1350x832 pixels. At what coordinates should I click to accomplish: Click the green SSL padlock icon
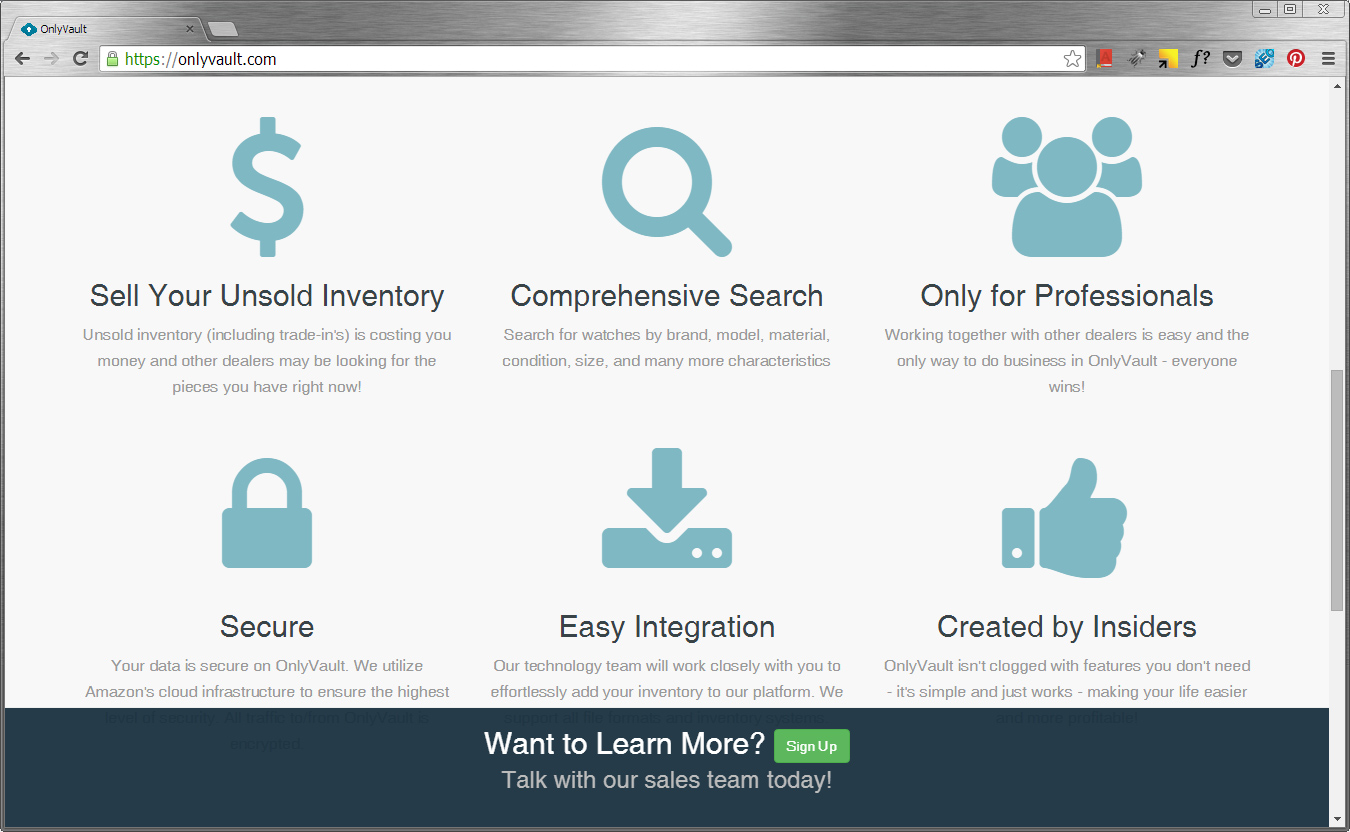[x=112, y=59]
